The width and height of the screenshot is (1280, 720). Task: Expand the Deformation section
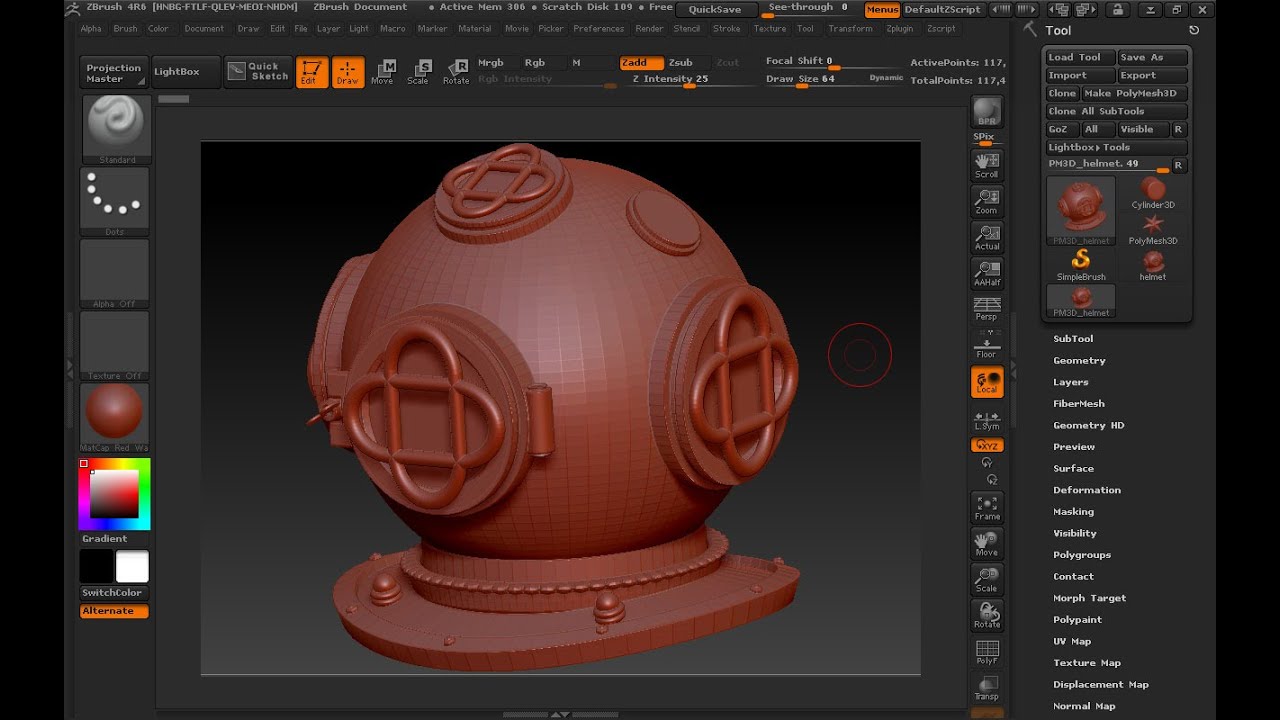[x=1087, y=490]
